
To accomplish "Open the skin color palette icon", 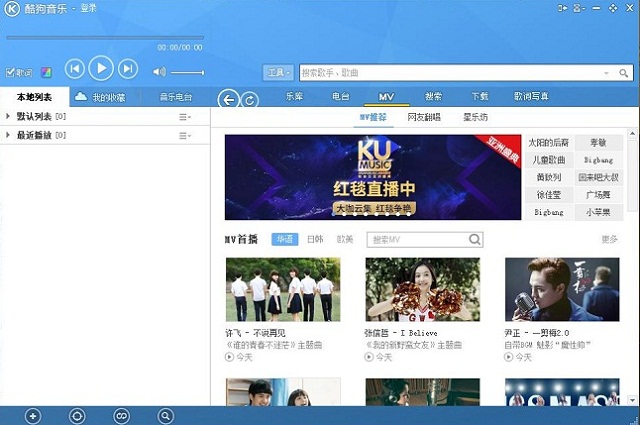I will 46,73.
